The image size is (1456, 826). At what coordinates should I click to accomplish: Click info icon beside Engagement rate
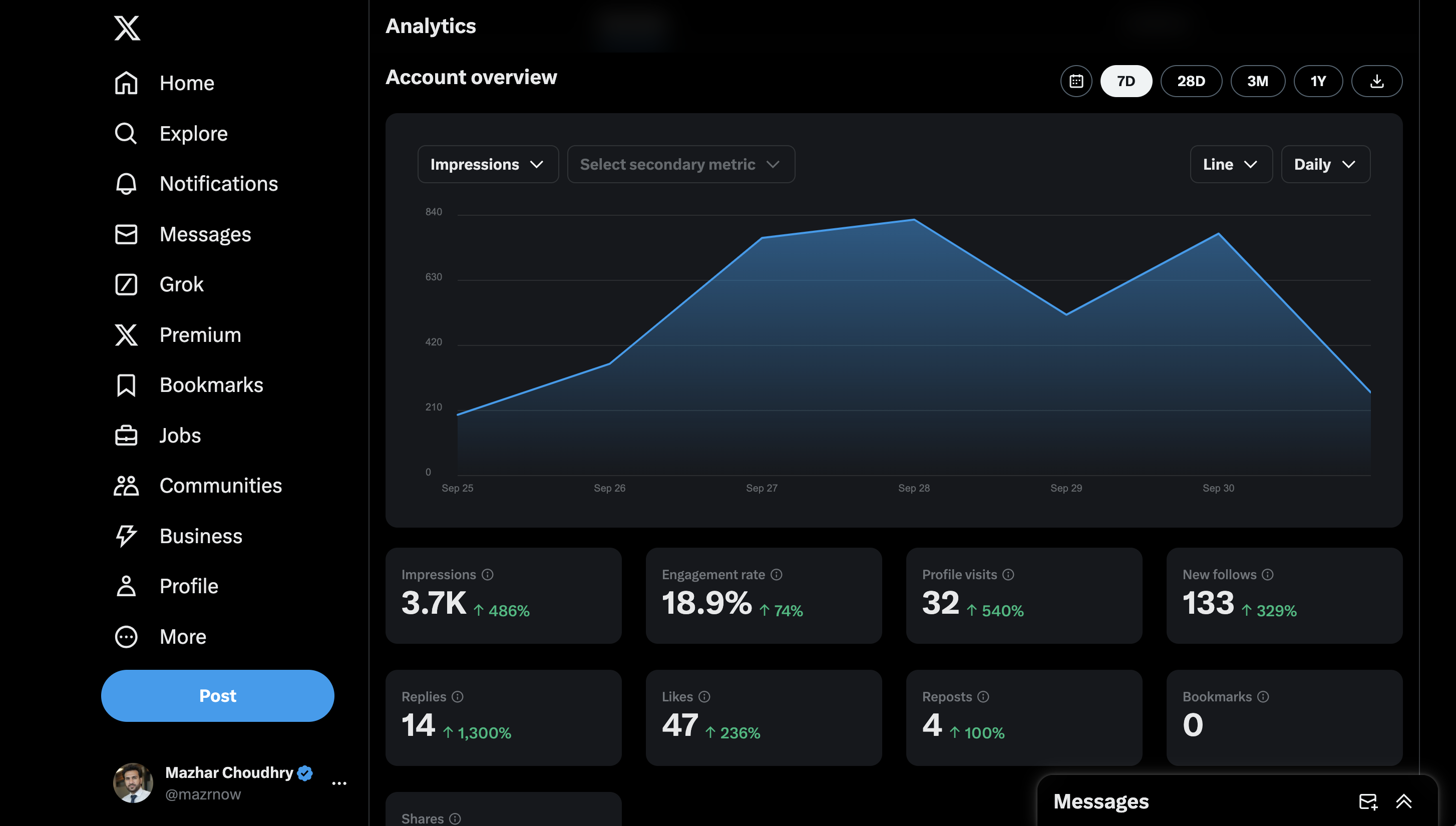click(776, 575)
